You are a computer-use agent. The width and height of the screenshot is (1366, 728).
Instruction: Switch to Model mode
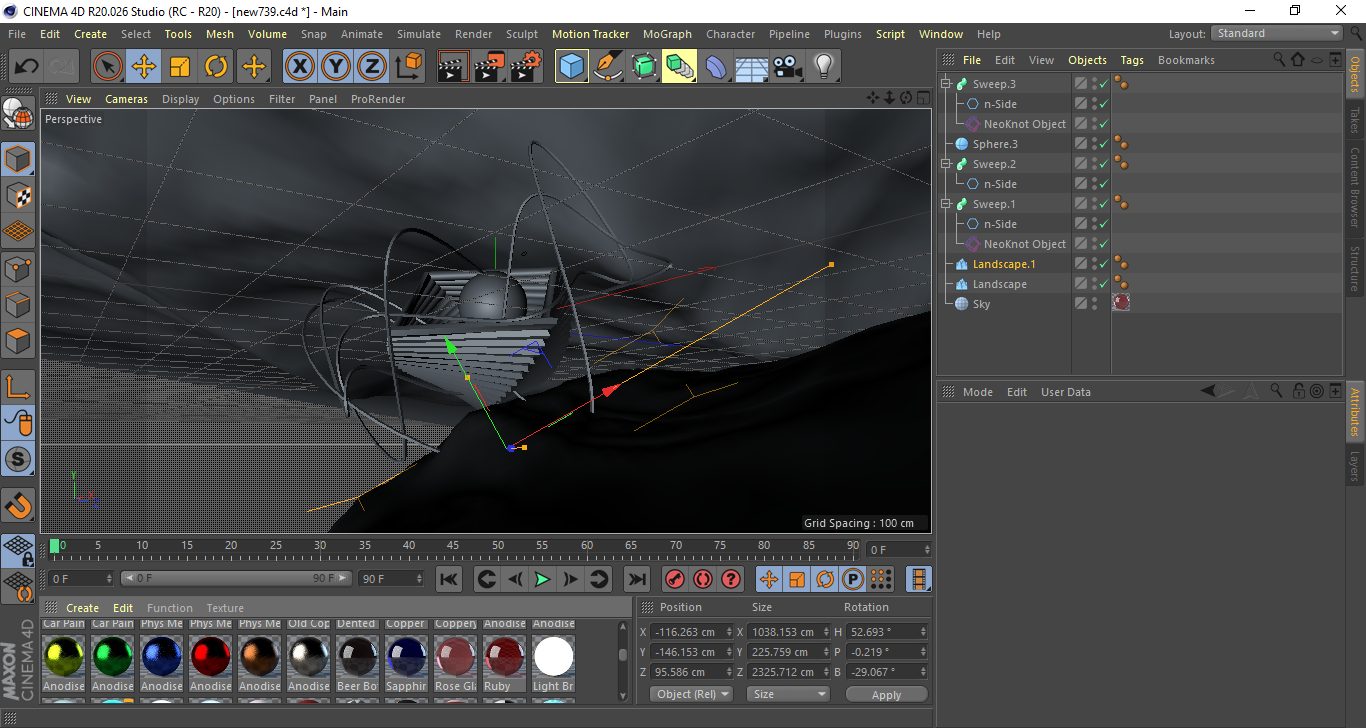[19, 159]
